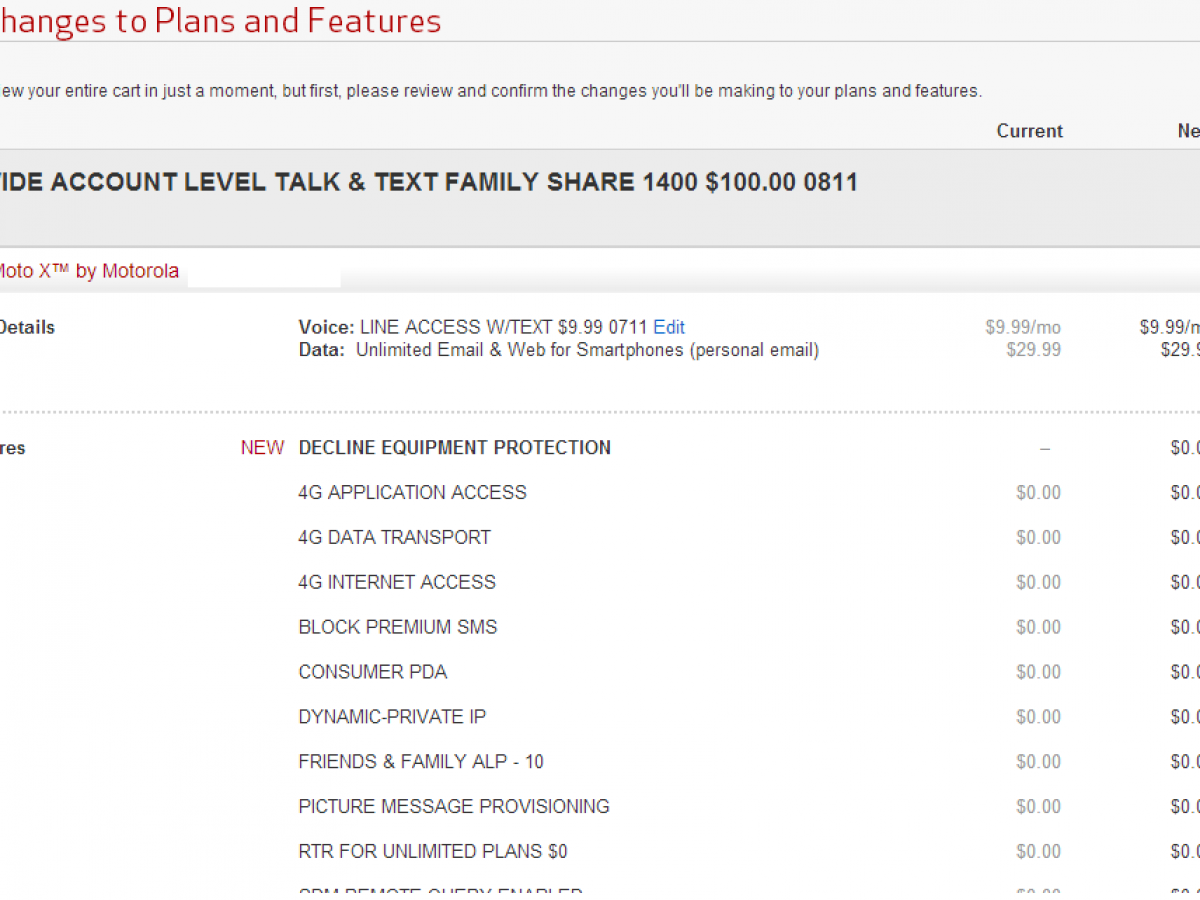Select PICTURE MESSAGE PROVISIONING feature

(x=453, y=806)
